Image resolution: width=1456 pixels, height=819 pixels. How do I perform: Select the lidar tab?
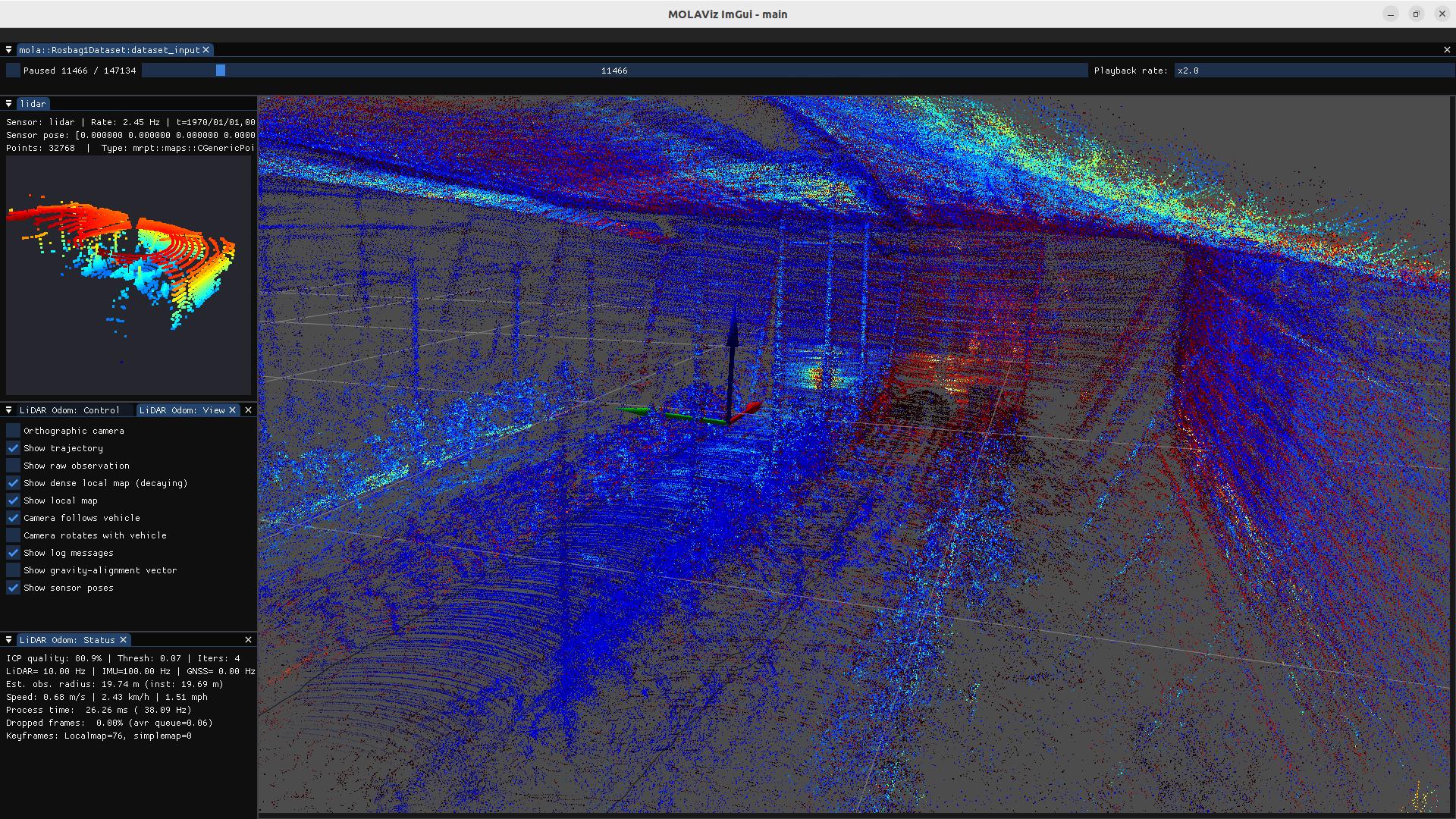(x=33, y=104)
